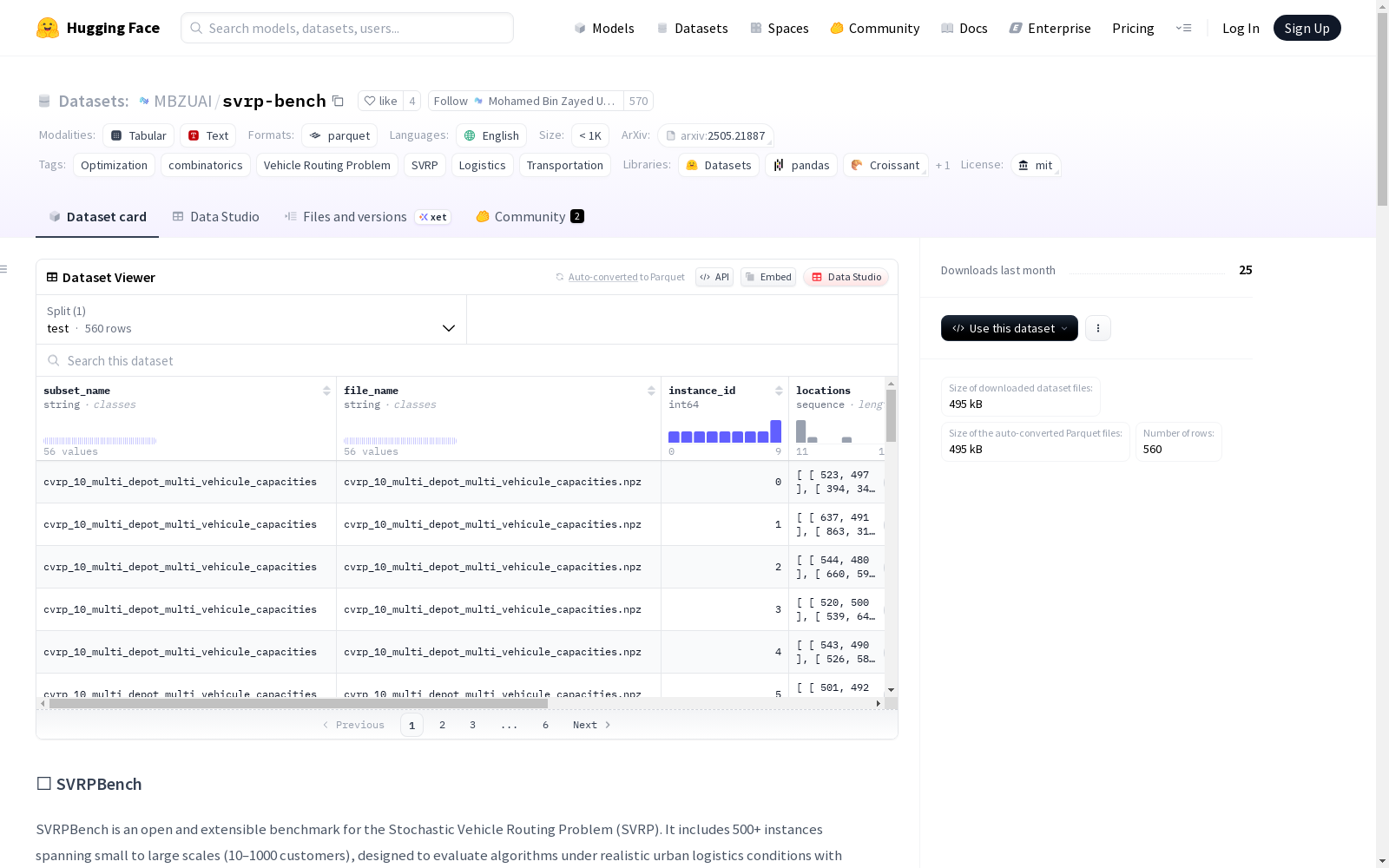Image resolution: width=1389 pixels, height=868 pixels.
Task: Open the likes count of 4
Action: point(412,101)
